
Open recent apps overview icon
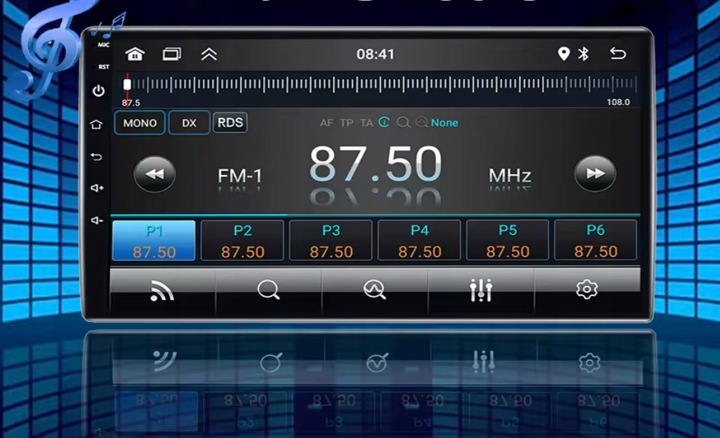point(172,54)
